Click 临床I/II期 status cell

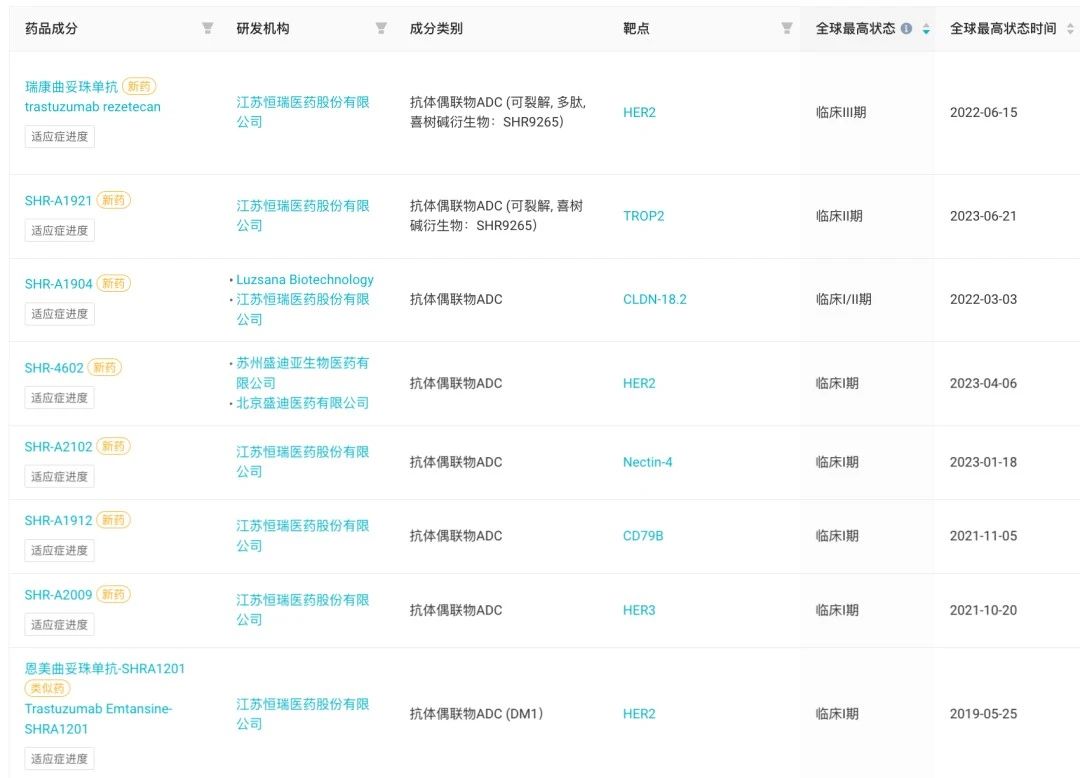point(844,299)
